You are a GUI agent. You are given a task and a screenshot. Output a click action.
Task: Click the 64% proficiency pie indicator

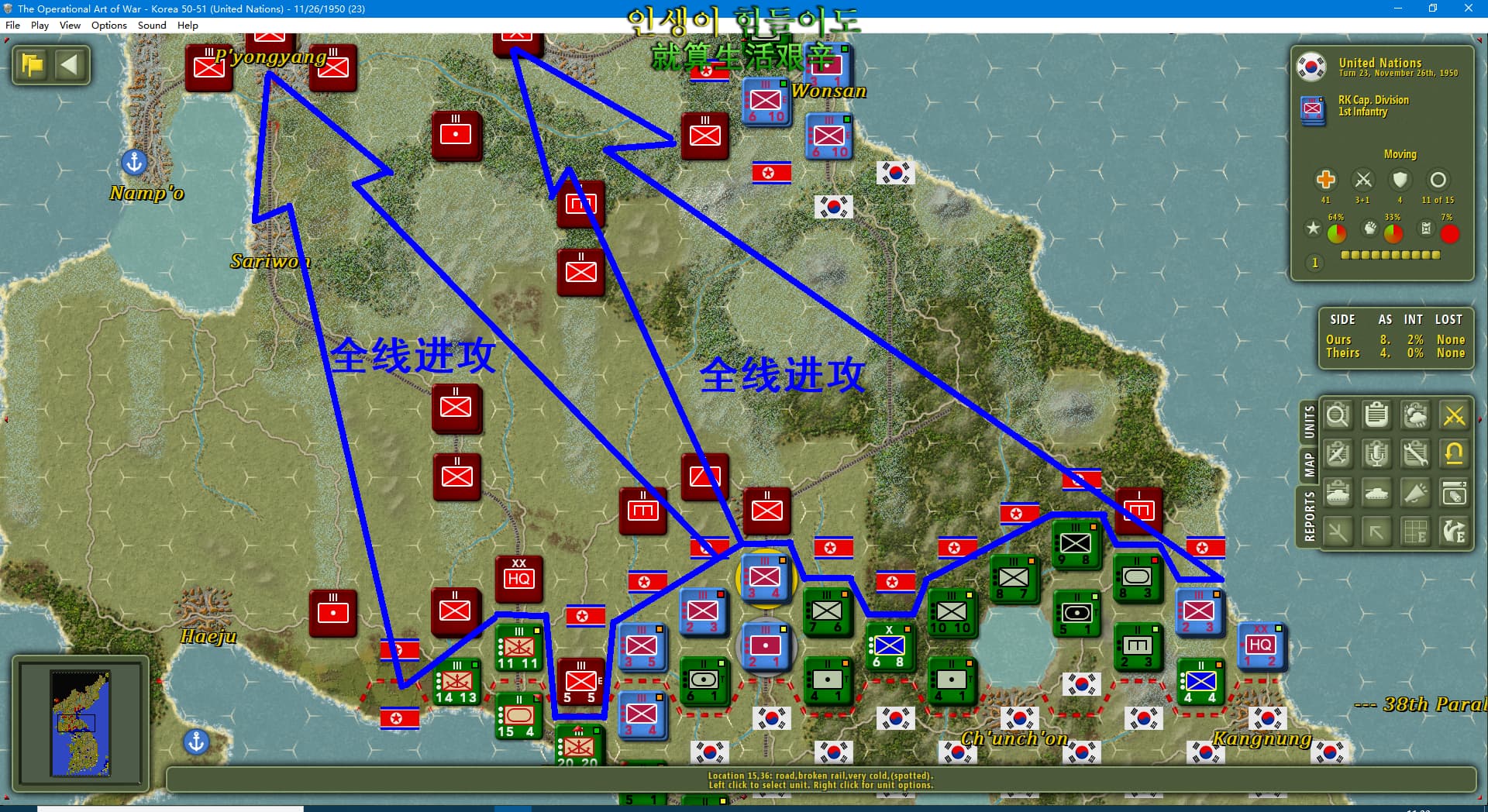1337,233
